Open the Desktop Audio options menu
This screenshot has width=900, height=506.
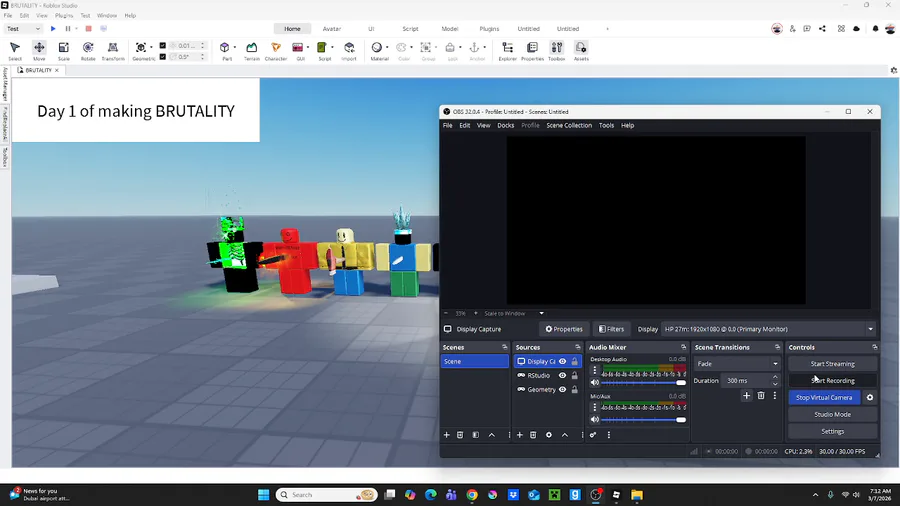coord(595,371)
